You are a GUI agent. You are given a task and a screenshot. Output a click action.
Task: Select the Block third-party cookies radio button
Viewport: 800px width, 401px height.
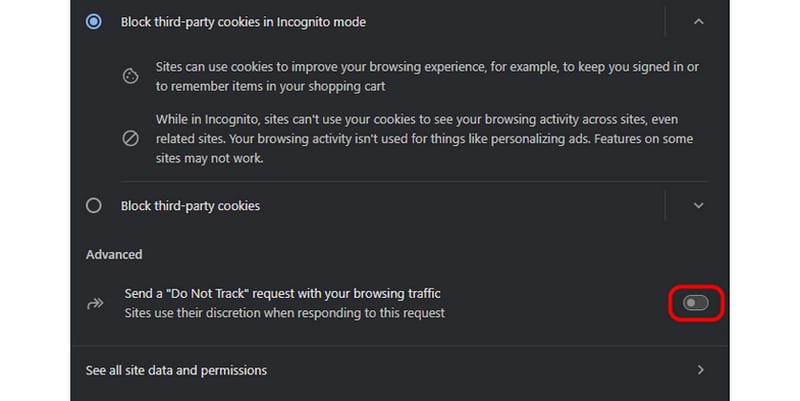tap(94, 205)
